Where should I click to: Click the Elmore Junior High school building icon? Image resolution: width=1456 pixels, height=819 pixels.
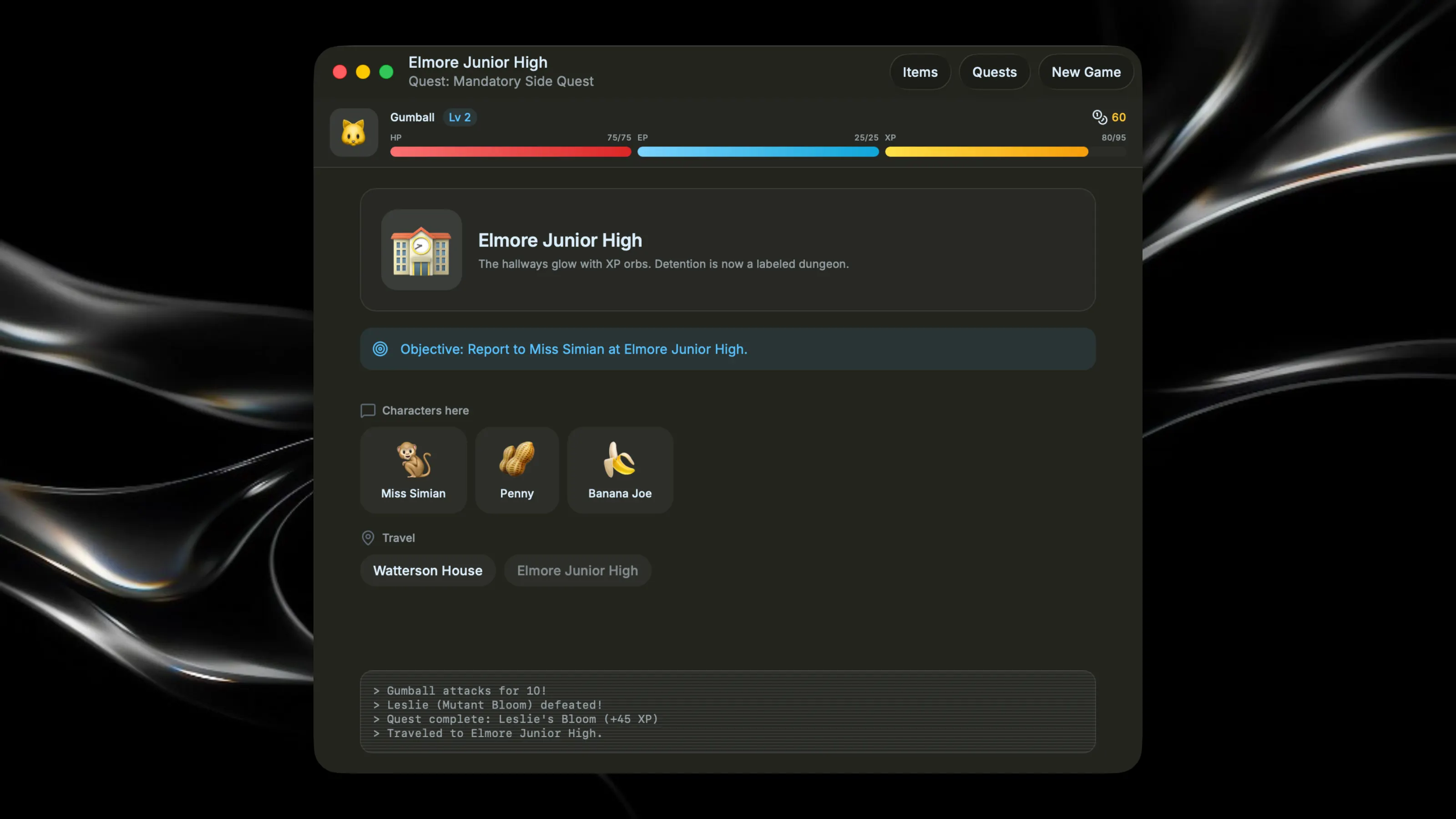click(x=421, y=250)
